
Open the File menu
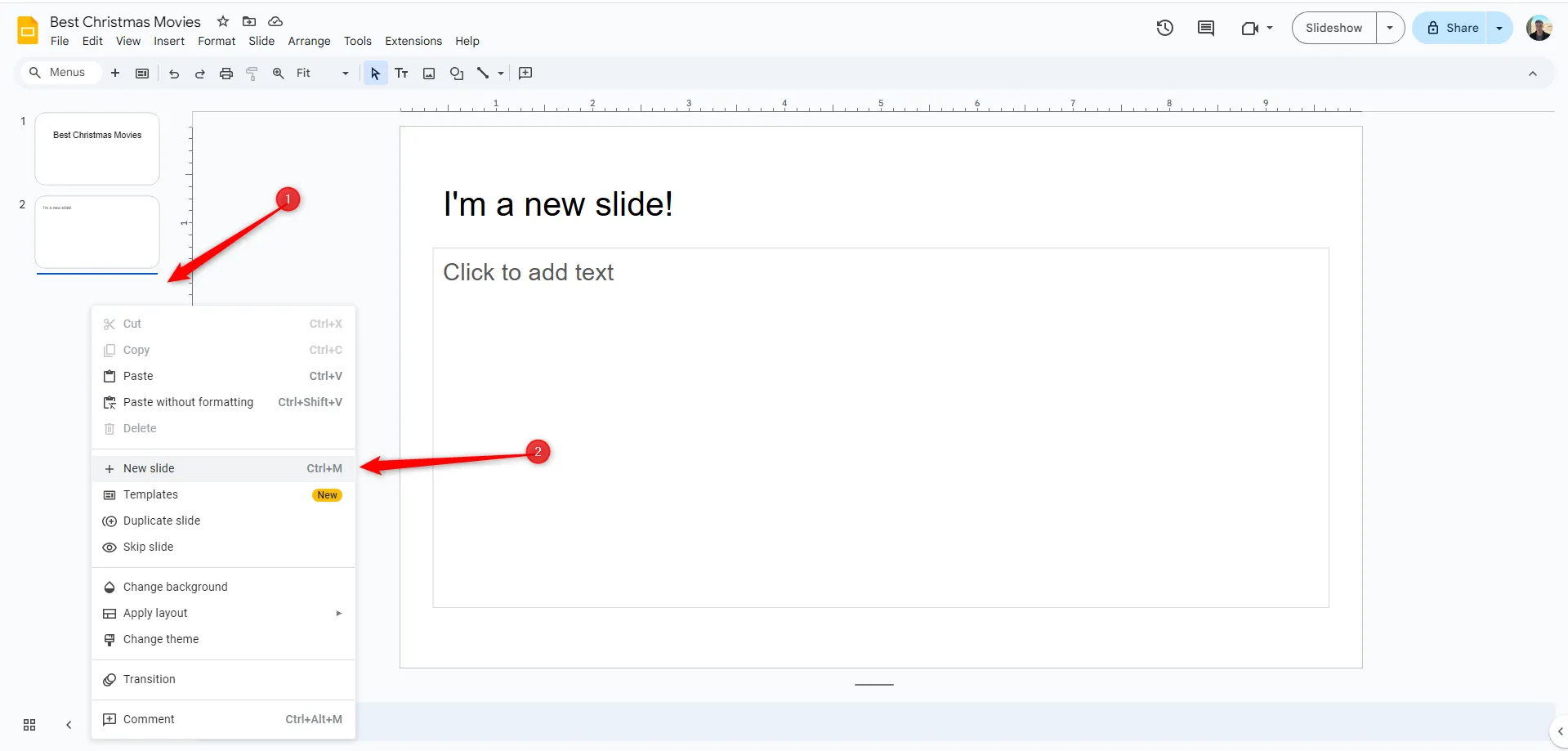(60, 41)
